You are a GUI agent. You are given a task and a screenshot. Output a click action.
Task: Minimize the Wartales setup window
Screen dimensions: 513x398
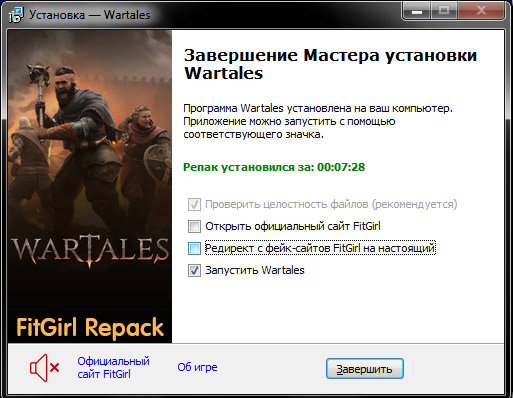pos(417,11)
